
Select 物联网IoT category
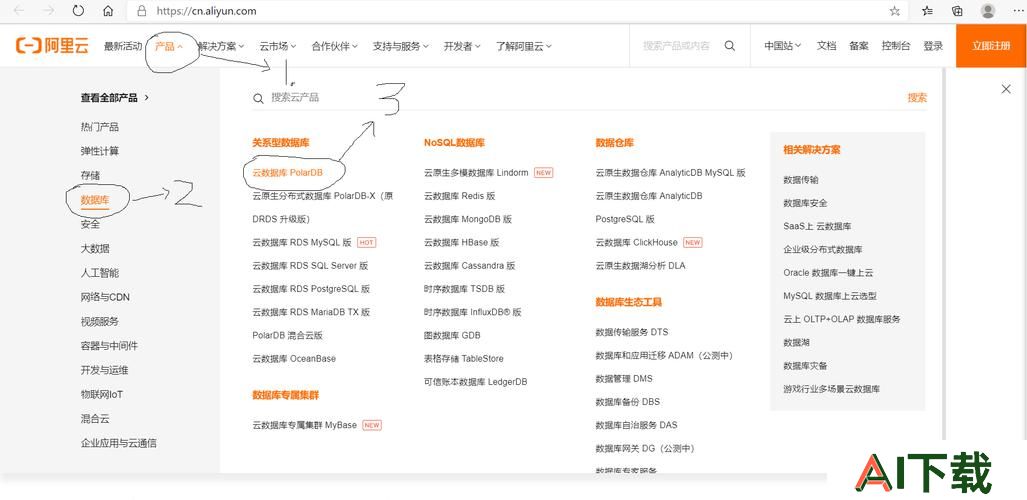tap(102, 394)
